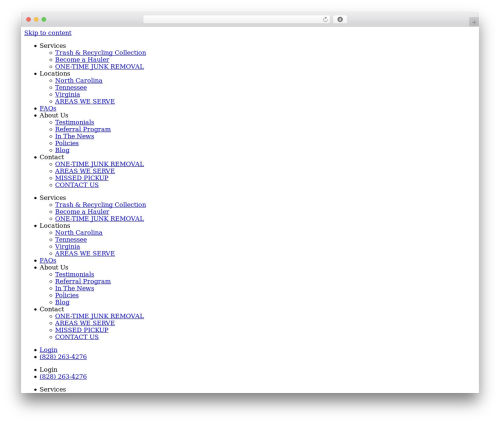Follow the Skip to content link
This screenshot has width=500, height=423.
point(48,33)
